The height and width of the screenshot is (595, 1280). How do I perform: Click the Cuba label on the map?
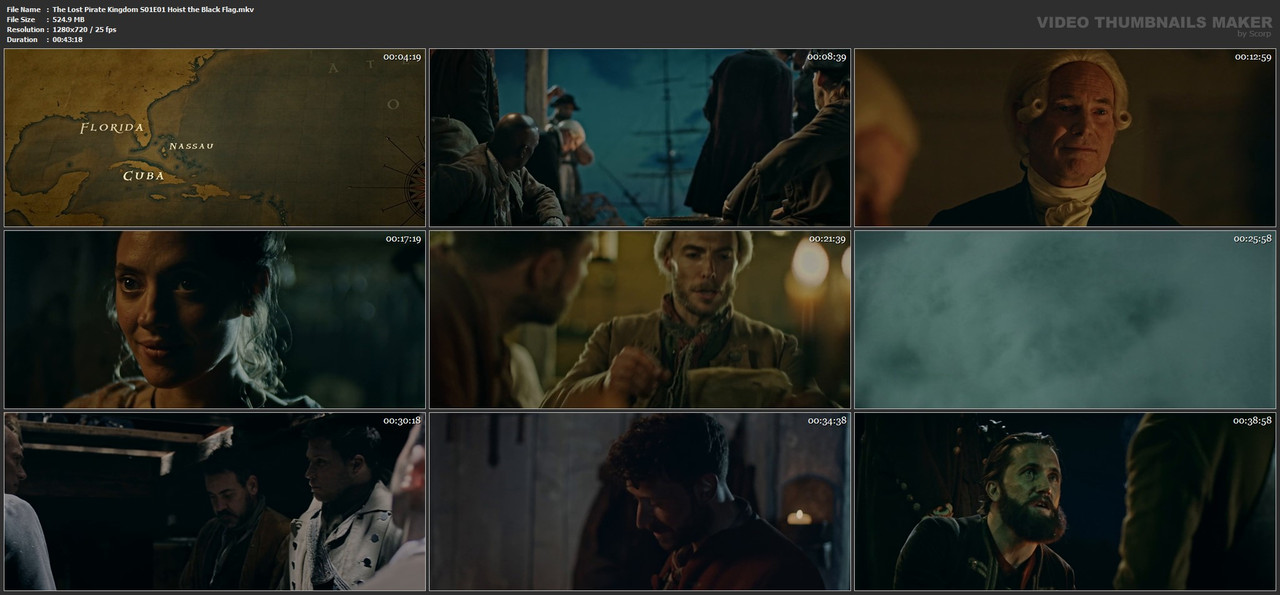pyautogui.click(x=143, y=176)
